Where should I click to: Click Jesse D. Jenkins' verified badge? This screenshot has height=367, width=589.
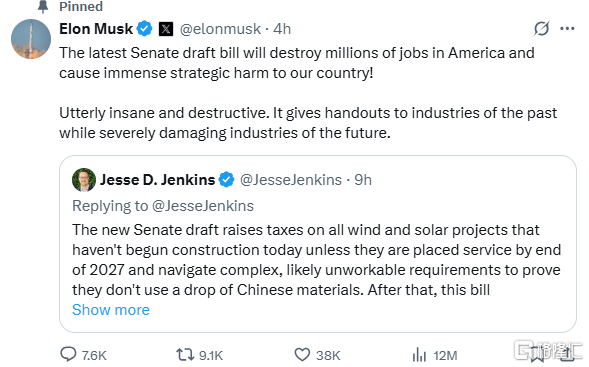(226, 180)
